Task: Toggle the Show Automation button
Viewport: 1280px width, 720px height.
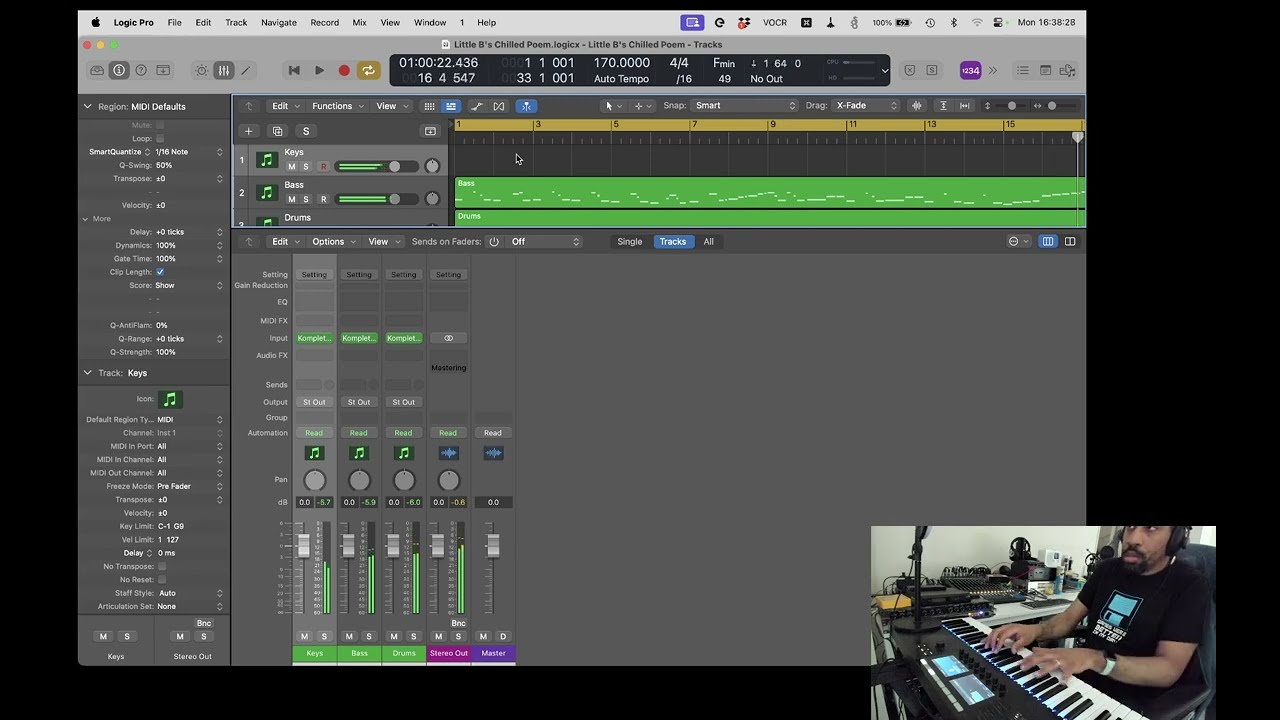Action: pos(477,106)
